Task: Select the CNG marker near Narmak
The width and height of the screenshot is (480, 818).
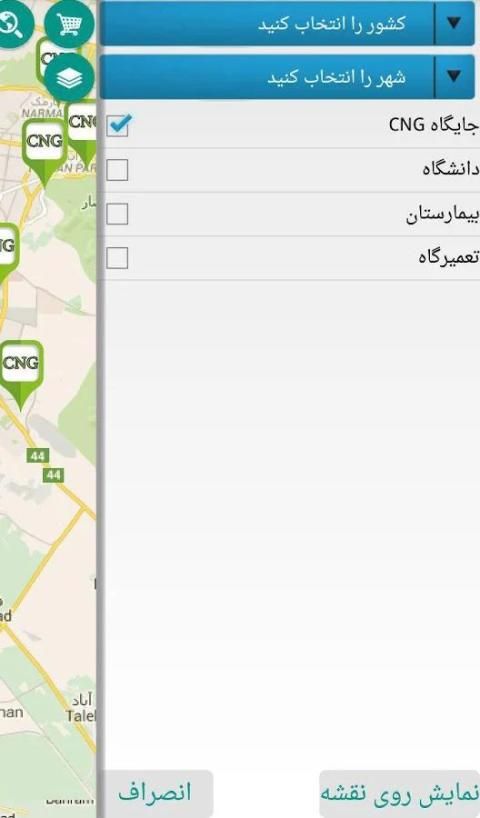Action: (x=44, y=151)
